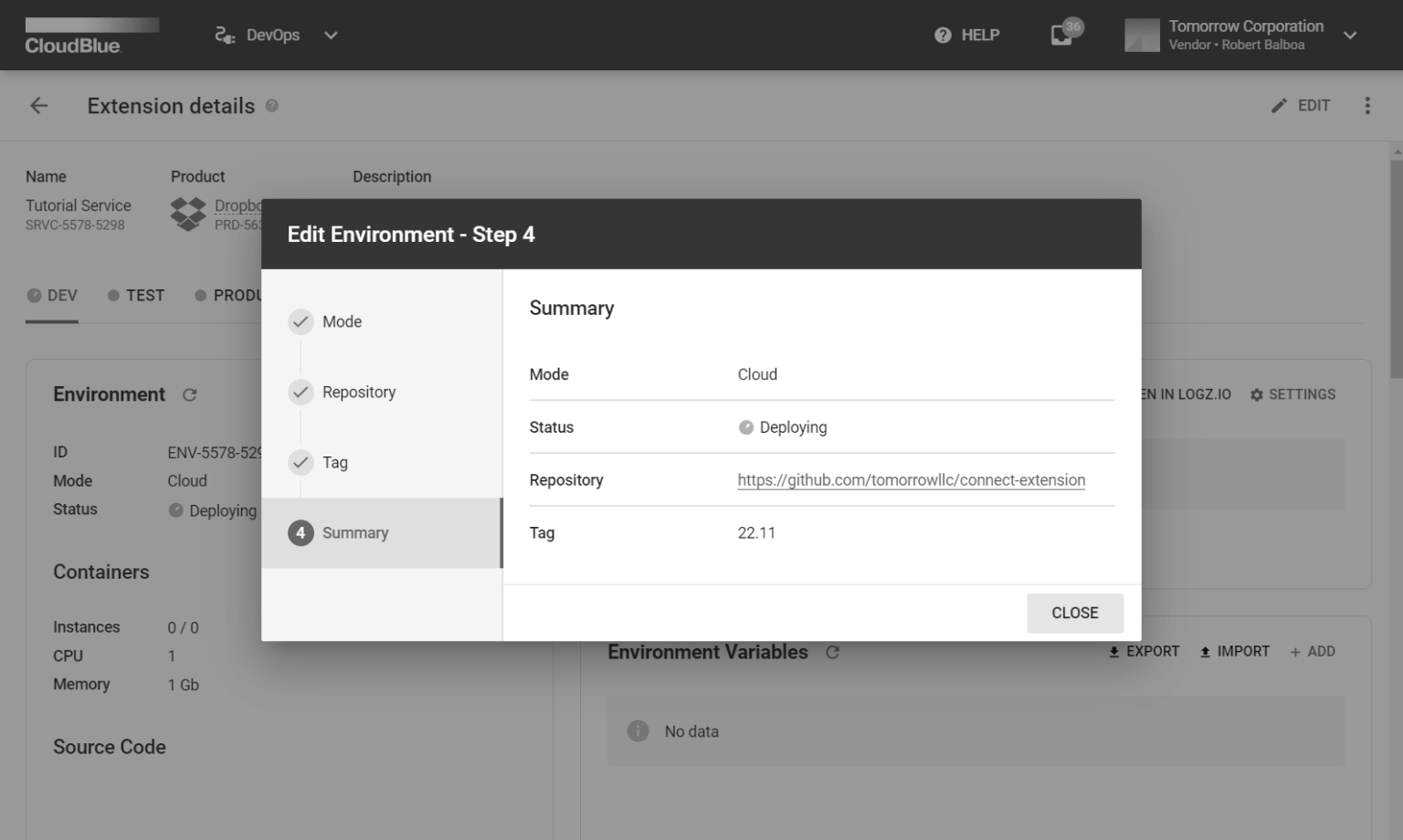Click the No data info icon
1403x840 pixels.
[638, 731]
